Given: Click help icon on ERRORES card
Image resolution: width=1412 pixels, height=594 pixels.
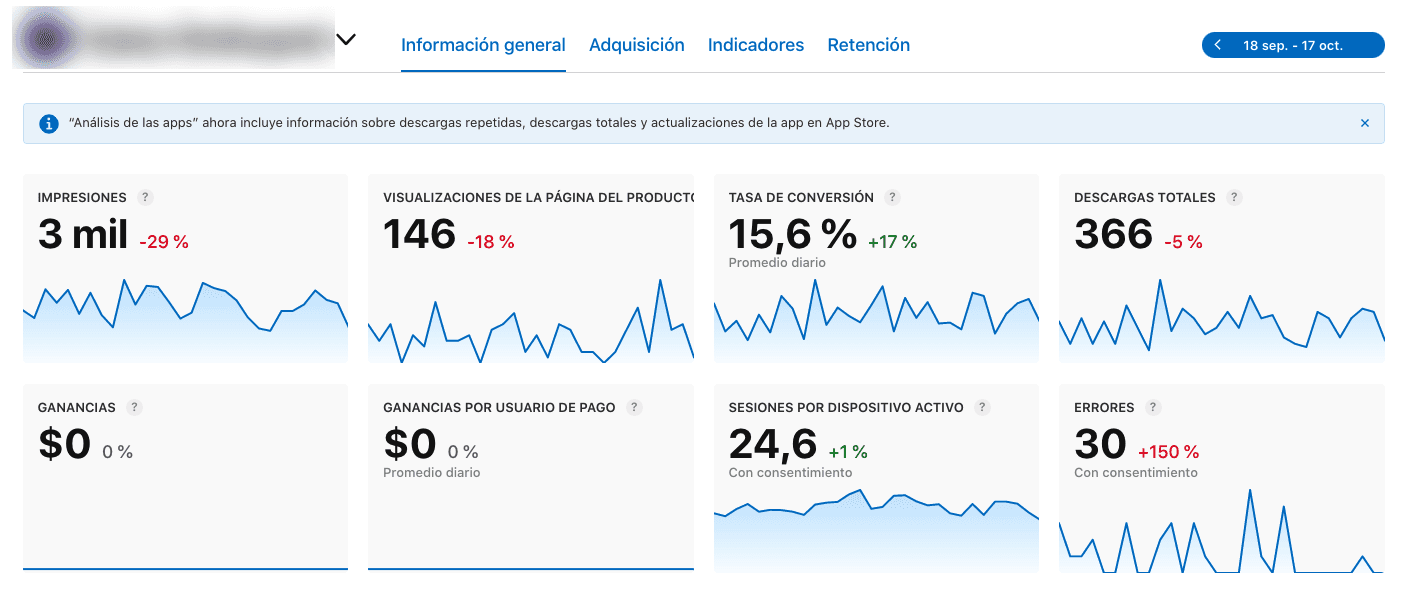Looking at the screenshot, I should point(1152,407).
